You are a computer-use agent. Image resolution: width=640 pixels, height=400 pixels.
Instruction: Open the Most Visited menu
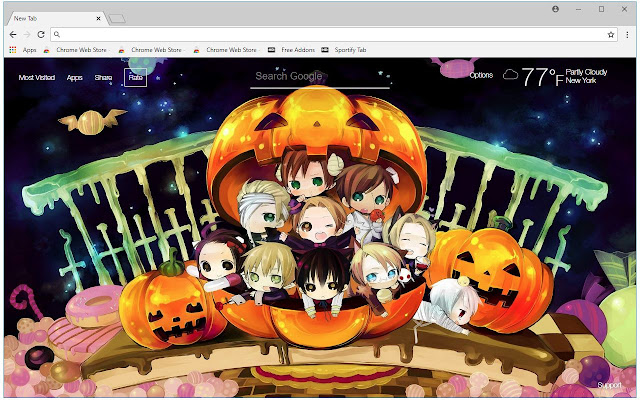(x=37, y=78)
